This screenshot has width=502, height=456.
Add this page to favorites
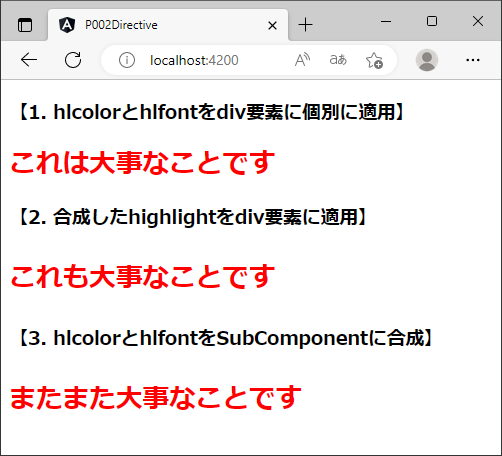(x=374, y=60)
